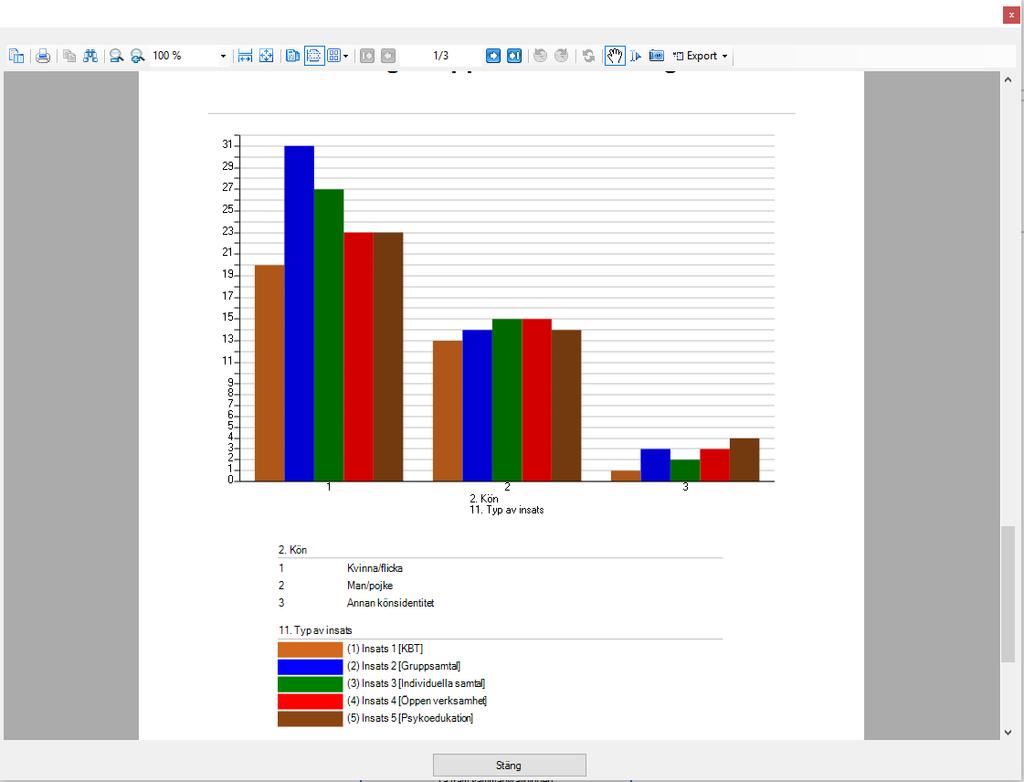This screenshot has height=782, width=1024.
Task: Click green Insats 3 legend swatch
Action: 310,684
